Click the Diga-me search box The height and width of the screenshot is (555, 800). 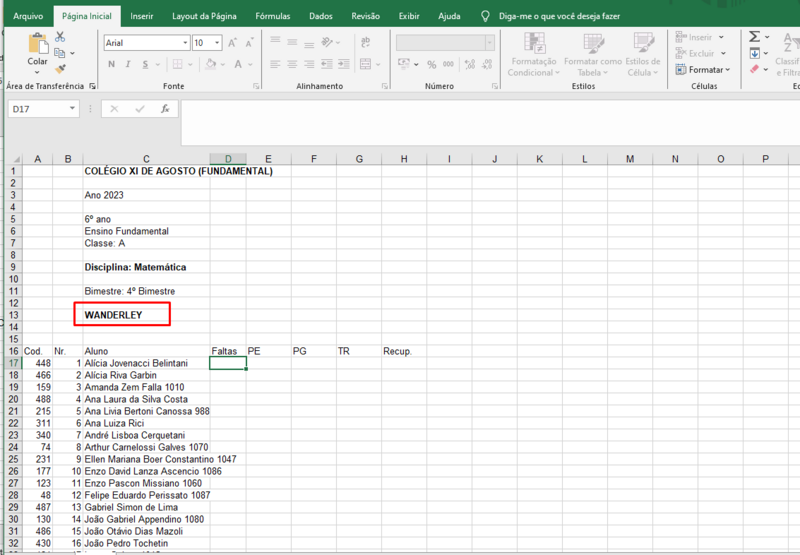[x=559, y=16]
